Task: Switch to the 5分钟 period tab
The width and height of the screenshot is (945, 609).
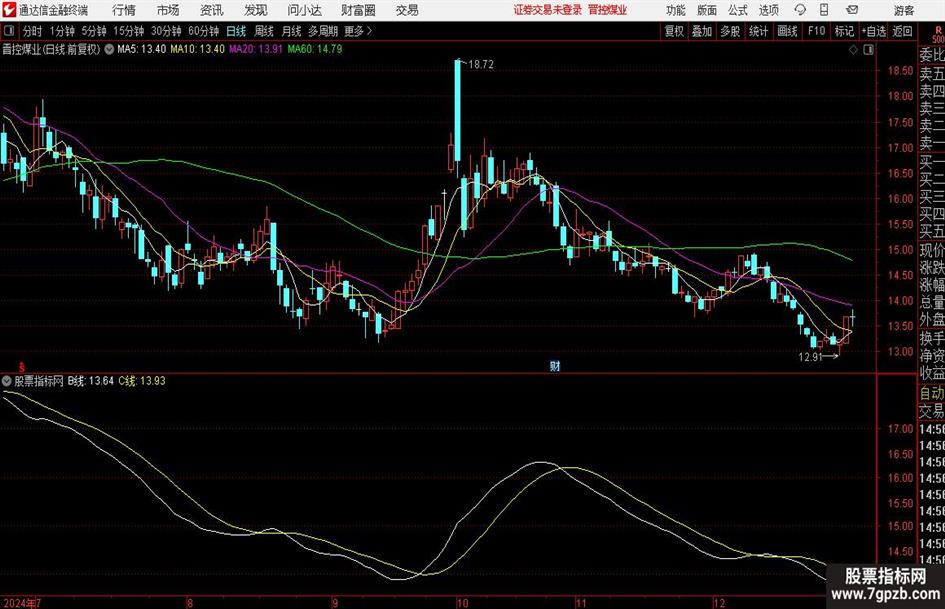Action: (x=93, y=31)
